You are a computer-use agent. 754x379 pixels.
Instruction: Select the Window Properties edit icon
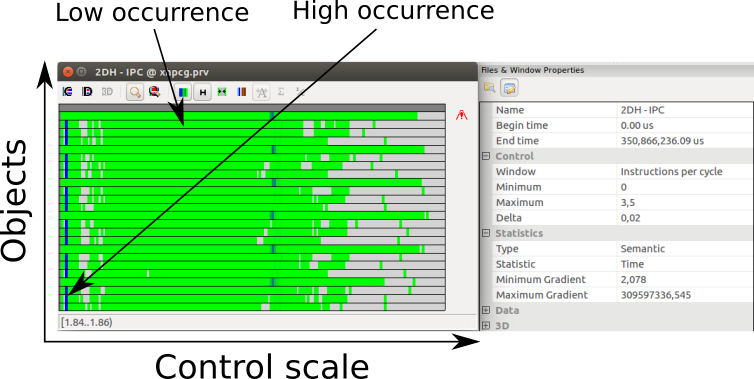[x=509, y=88]
